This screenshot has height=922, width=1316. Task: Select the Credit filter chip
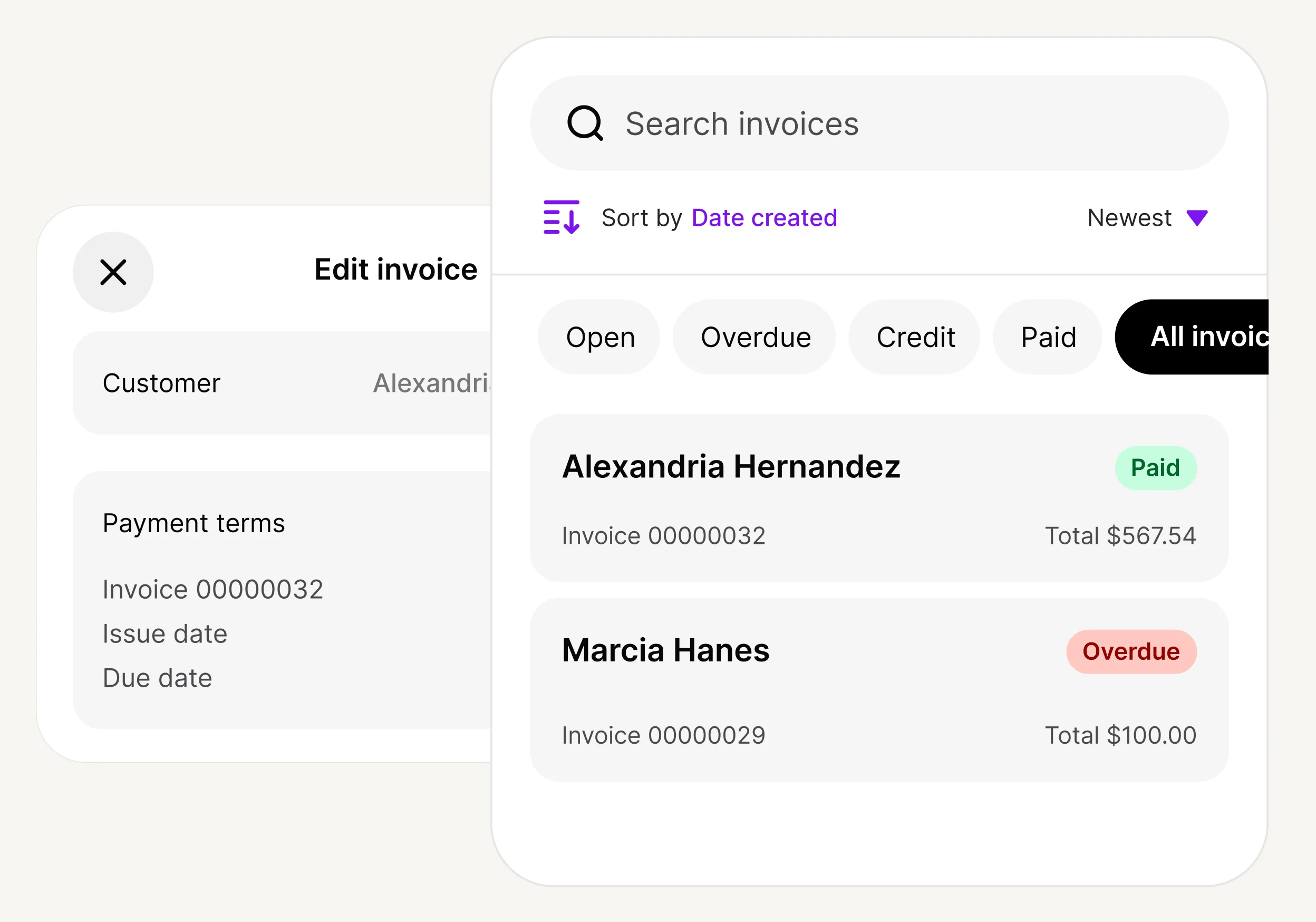click(914, 337)
